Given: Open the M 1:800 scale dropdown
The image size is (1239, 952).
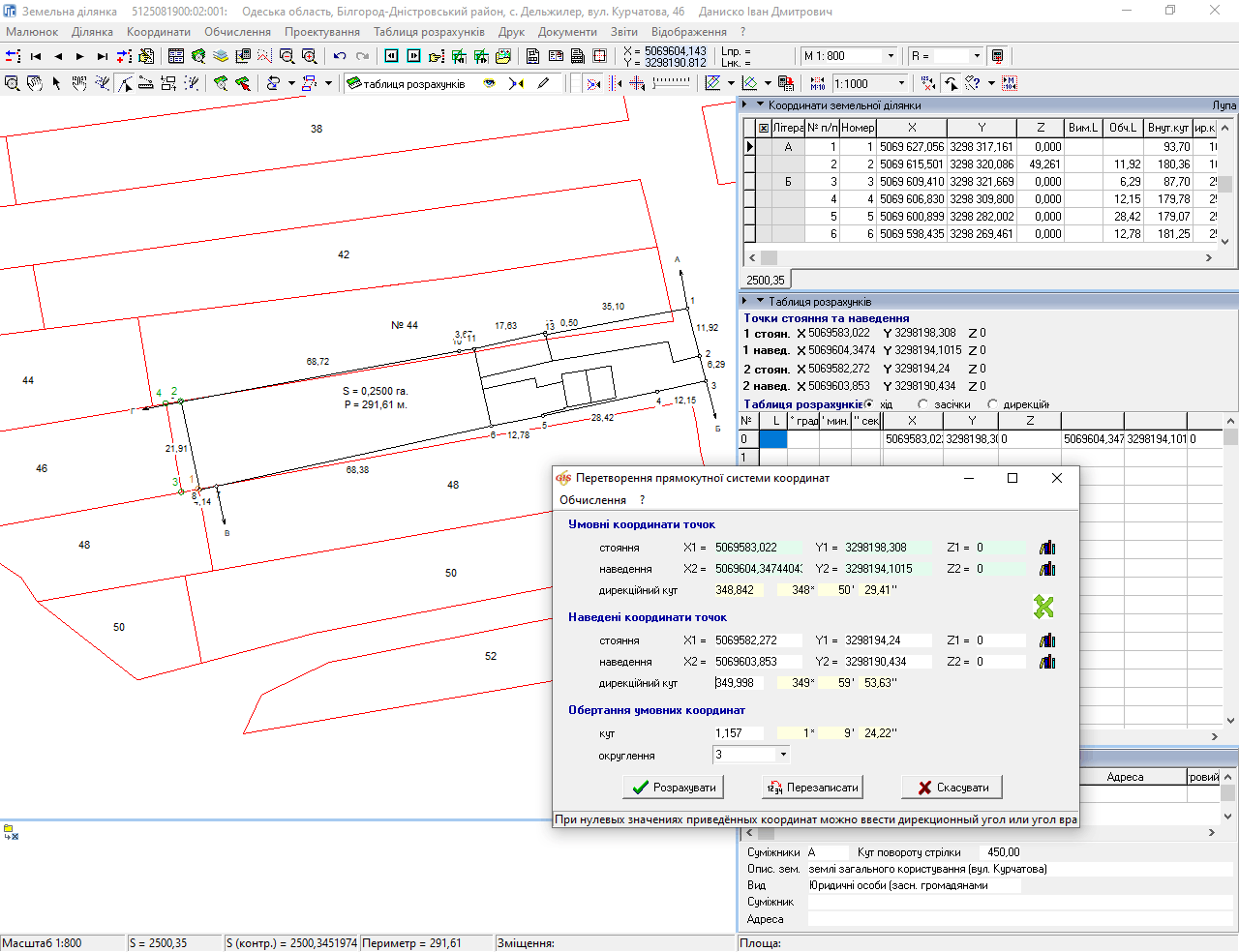Looking at the screenshot, I should coord(891,56).
